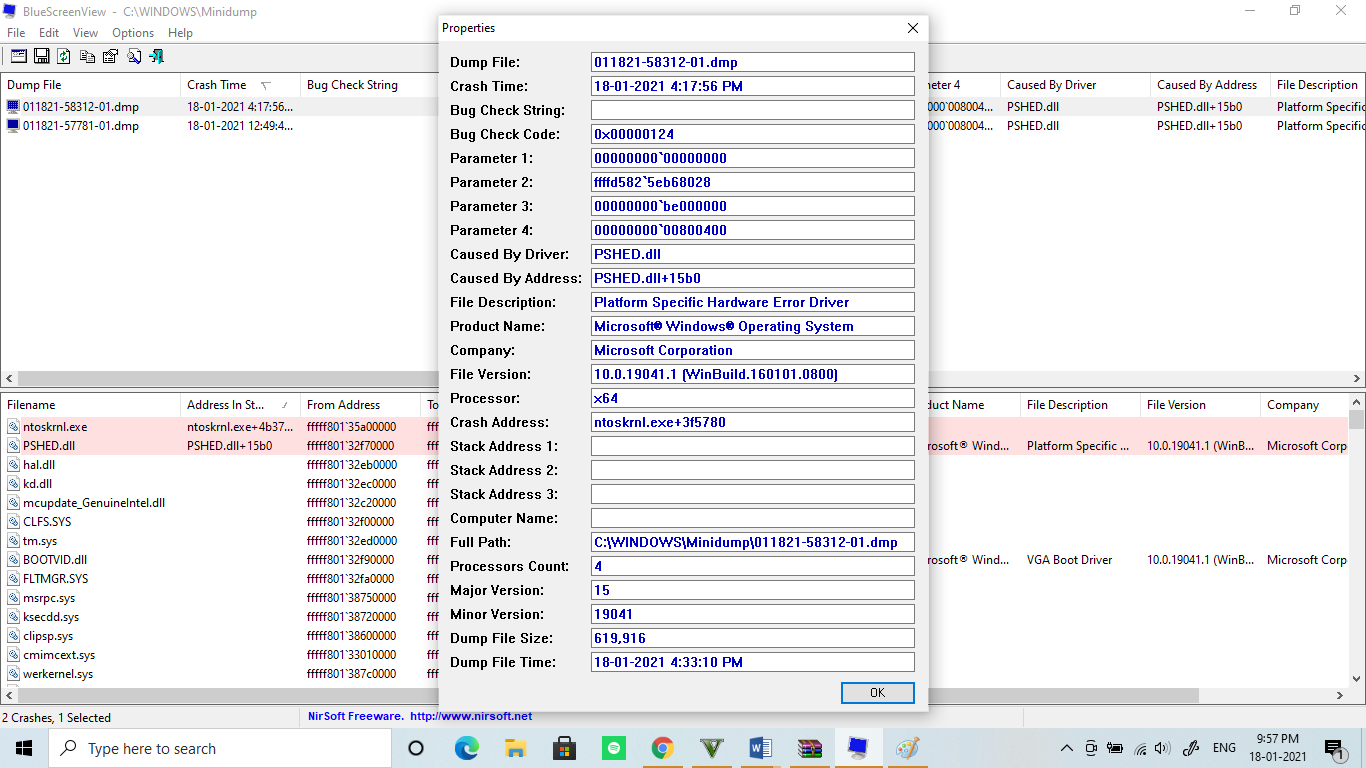Show hidden tray icons chevron
Image resolution: width=1366 pixels, height=768 pixels.
1067,748
